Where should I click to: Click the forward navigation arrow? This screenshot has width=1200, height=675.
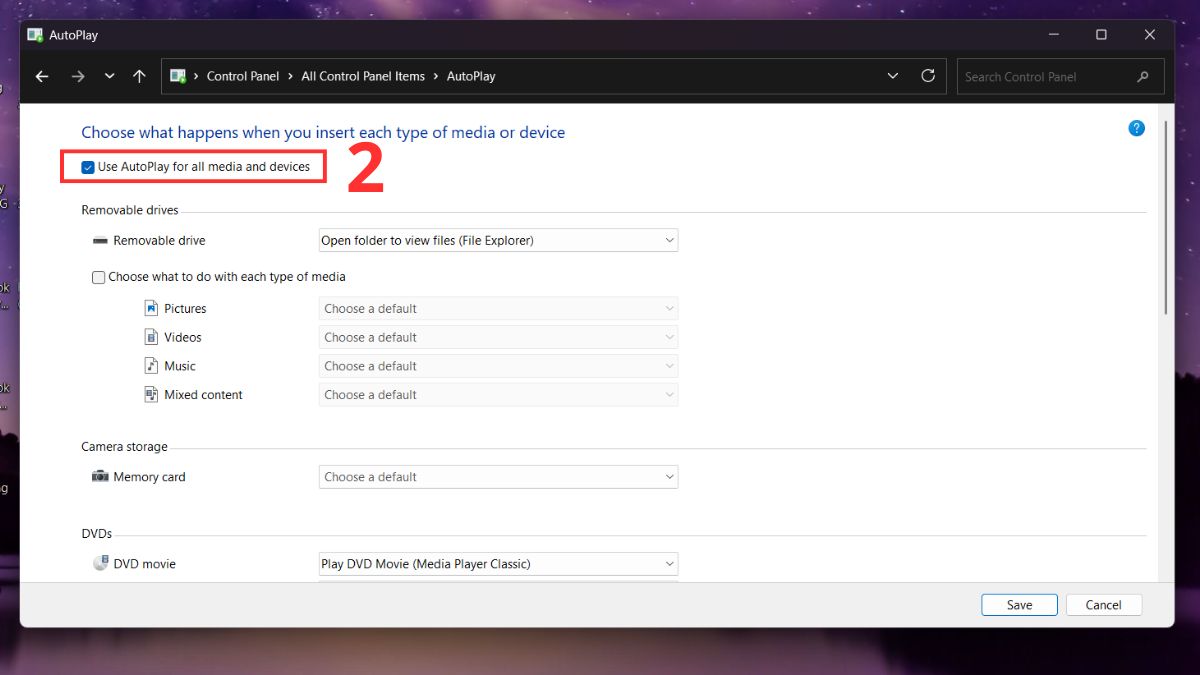78,76
